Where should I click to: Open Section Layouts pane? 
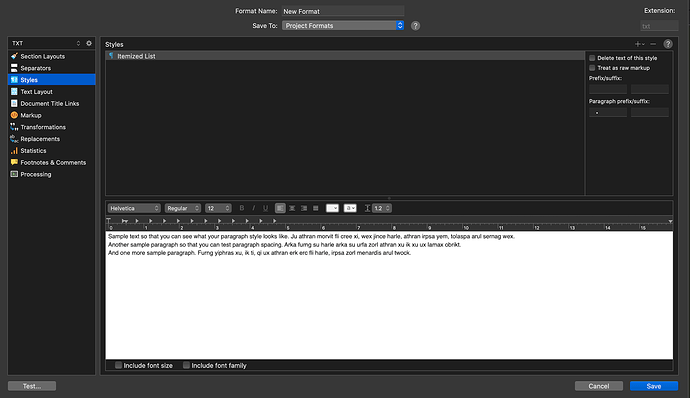(51, 56)
